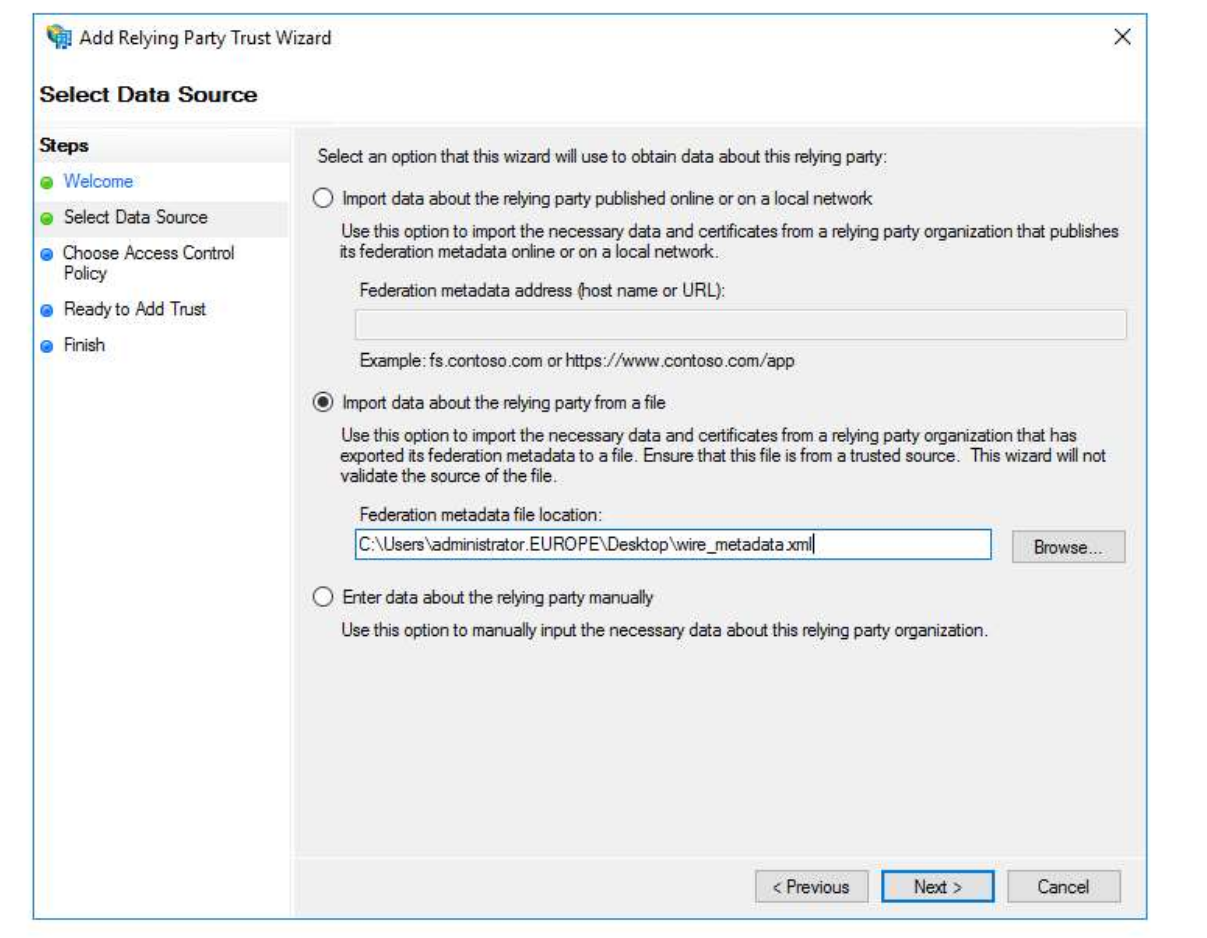Click the Next > button
The height and width of the screenshot is (938, 1207).
click(x=937, y=887)
